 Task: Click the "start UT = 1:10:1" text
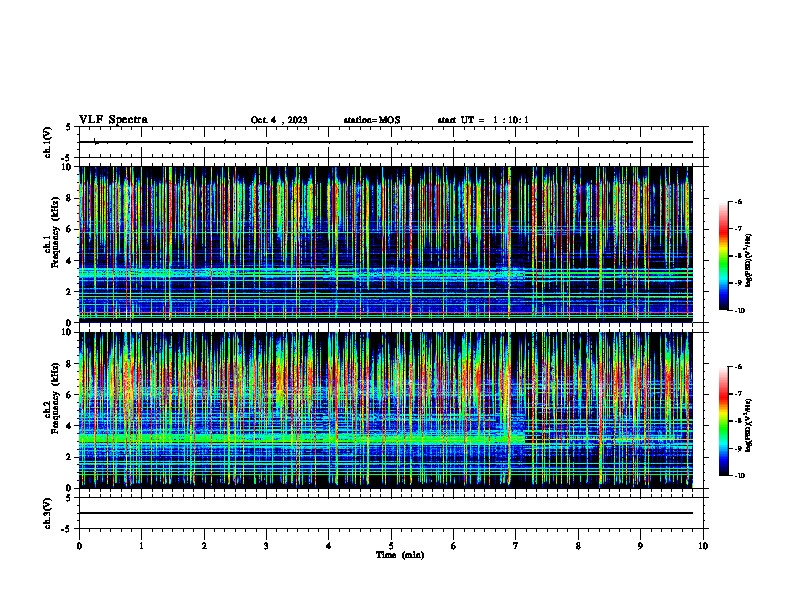483,120
